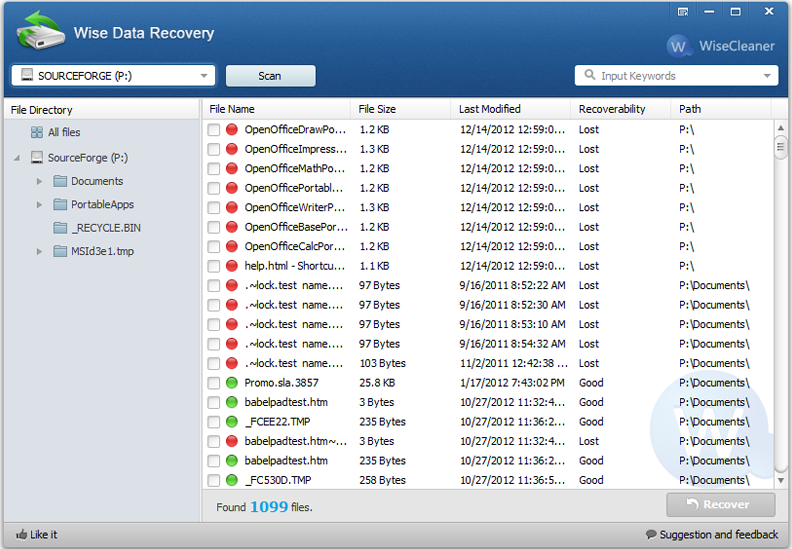The image size is (792, 549).
Task: Click the Input Keywords search field
Action: (x=677, y=76)
